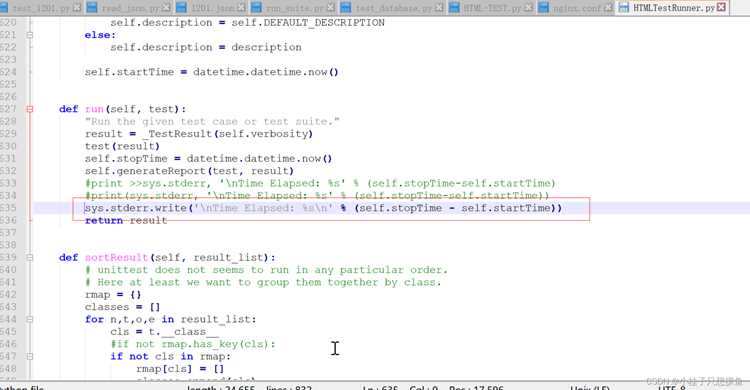Click the self.generateReport(test, result) line

[189, 171]
